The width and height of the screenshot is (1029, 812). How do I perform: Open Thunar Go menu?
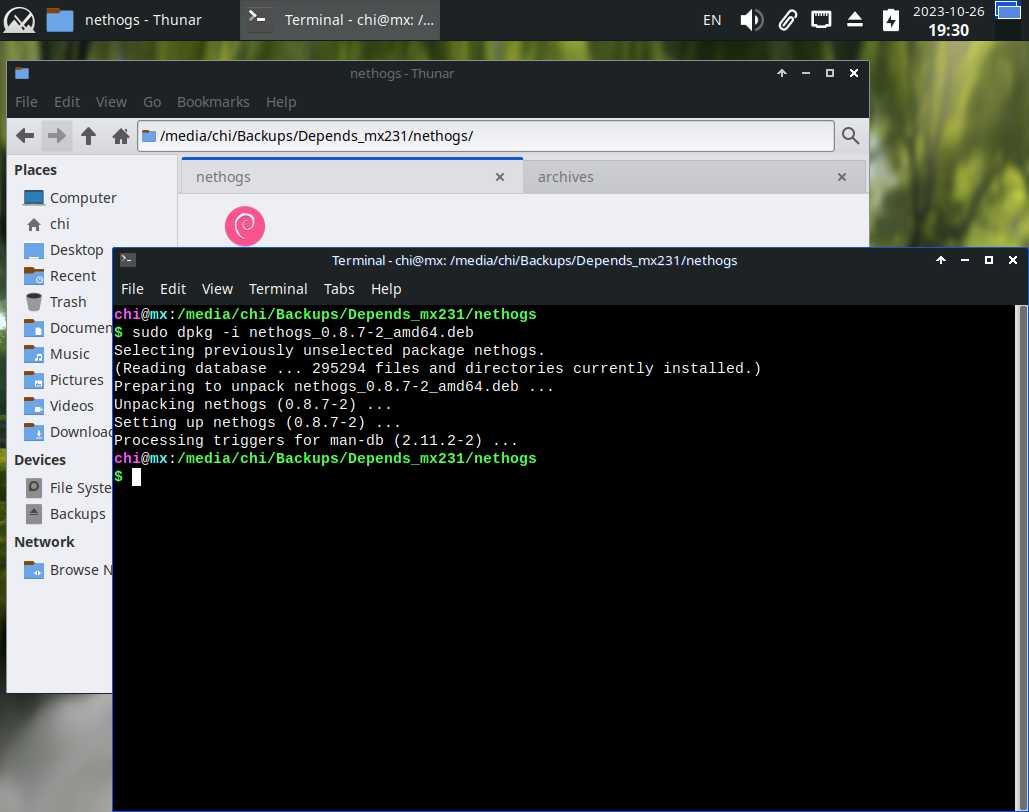pos(152,102)
